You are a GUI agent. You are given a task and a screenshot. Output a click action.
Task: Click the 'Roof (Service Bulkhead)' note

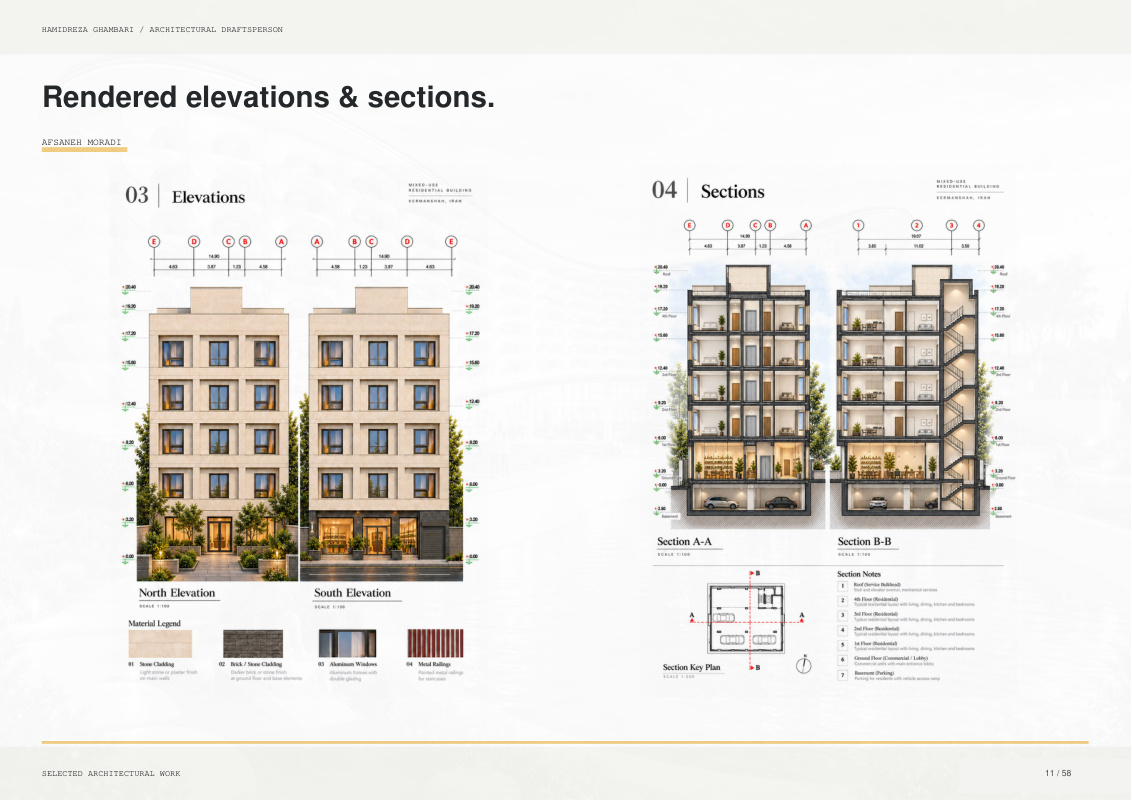pyautogui.click(x=877, y=584)
